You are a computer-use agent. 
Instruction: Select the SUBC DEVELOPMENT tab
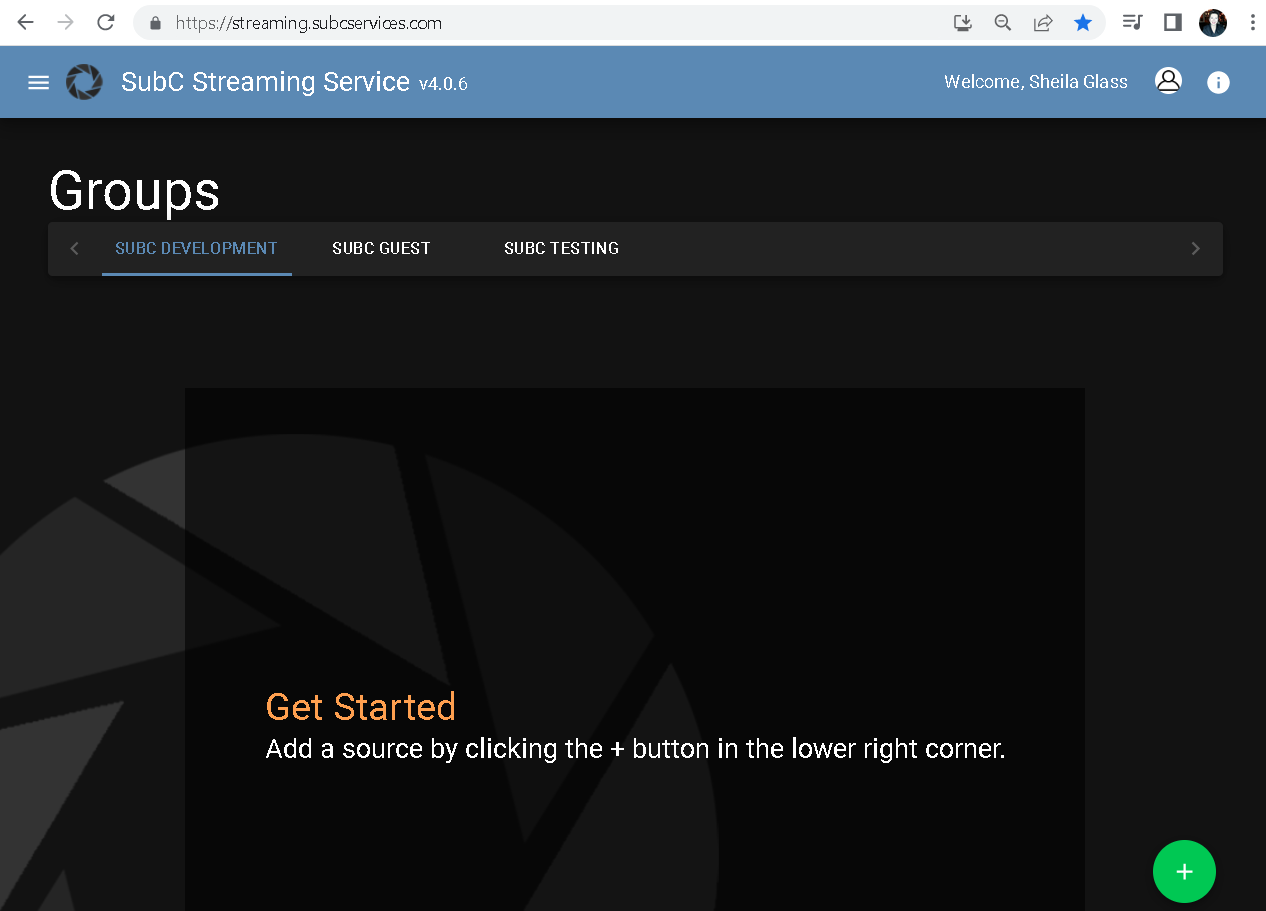196,248
